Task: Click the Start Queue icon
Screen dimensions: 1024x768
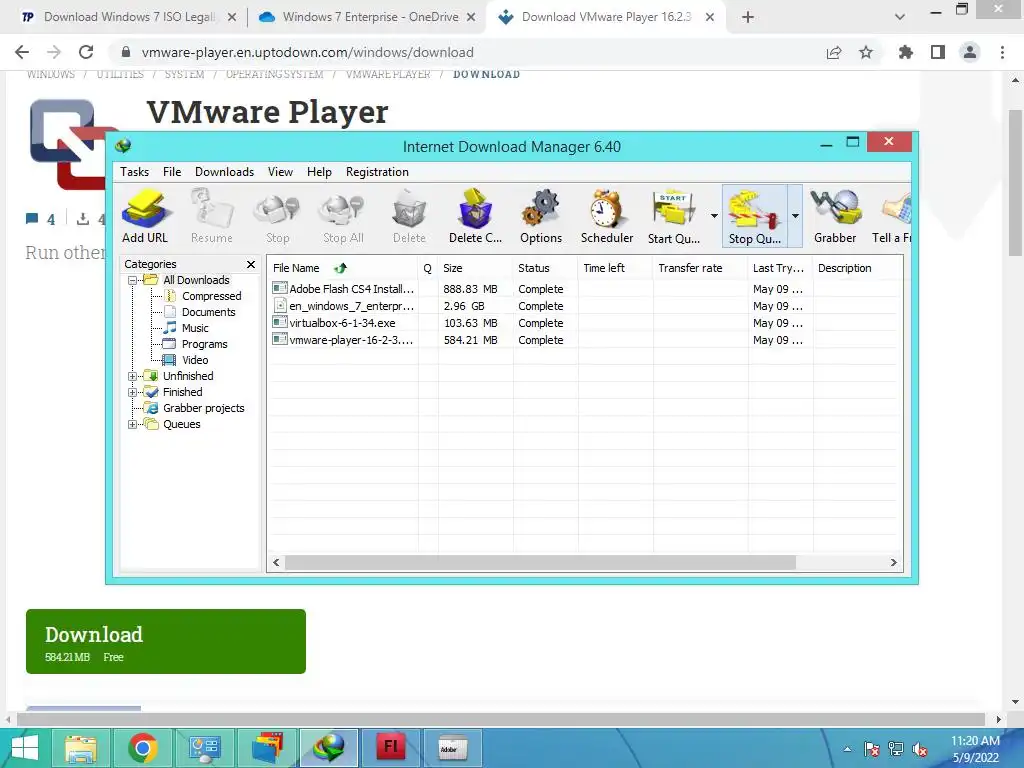Action: [x=673, y=216]
